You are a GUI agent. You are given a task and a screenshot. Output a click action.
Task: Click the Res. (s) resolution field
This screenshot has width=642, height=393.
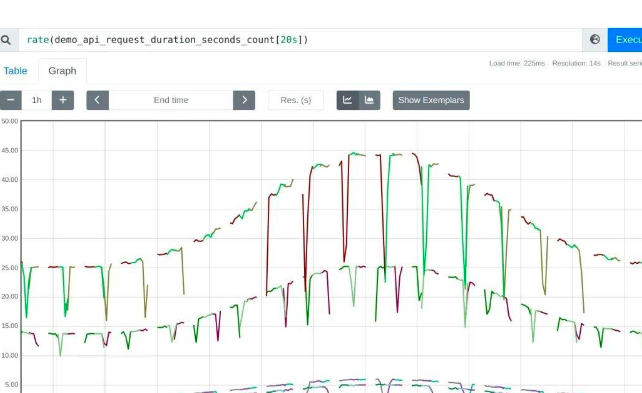[296, 100]
